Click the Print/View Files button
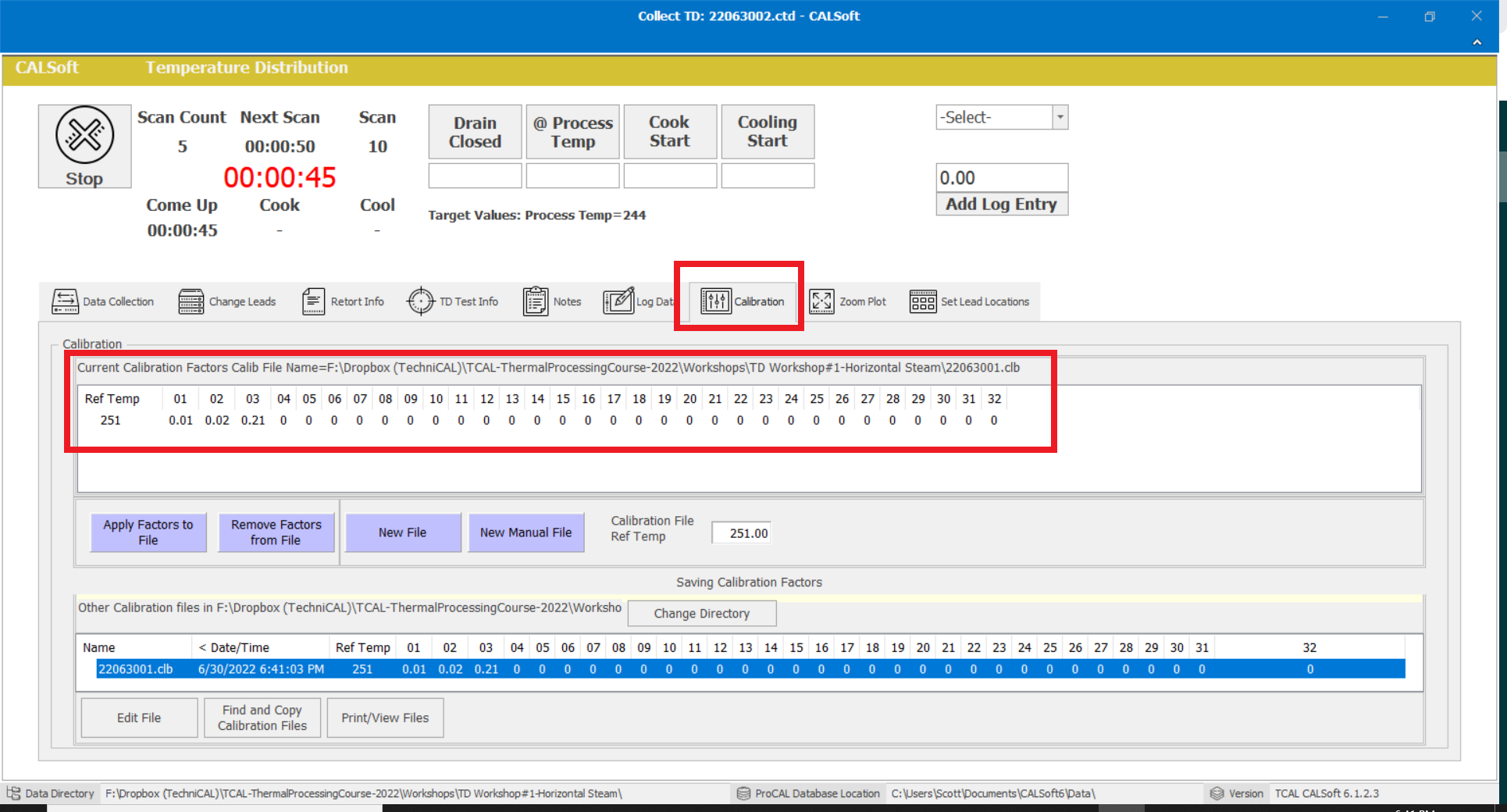The image size is (1507, 812). click(x=385, y=718)
